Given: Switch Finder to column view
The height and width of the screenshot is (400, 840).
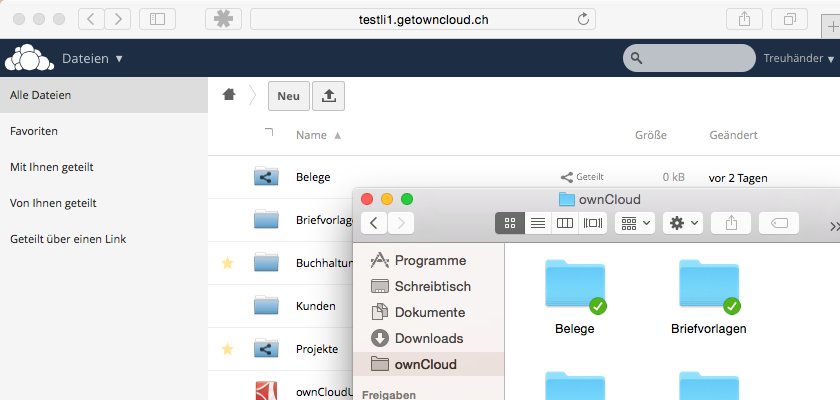Looking at the screenshot, I should point(565,223).
